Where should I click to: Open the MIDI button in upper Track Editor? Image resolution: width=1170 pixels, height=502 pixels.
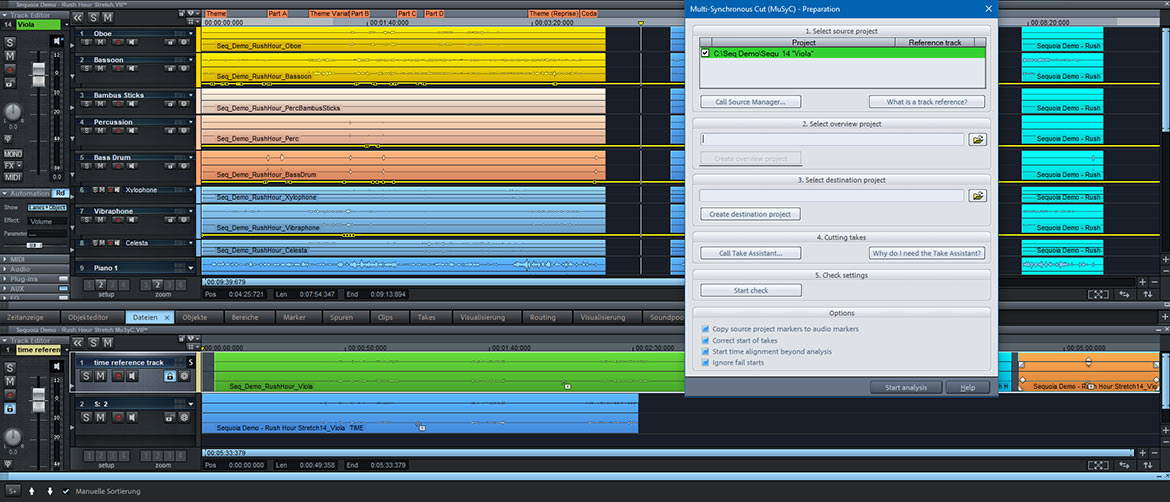12,177
